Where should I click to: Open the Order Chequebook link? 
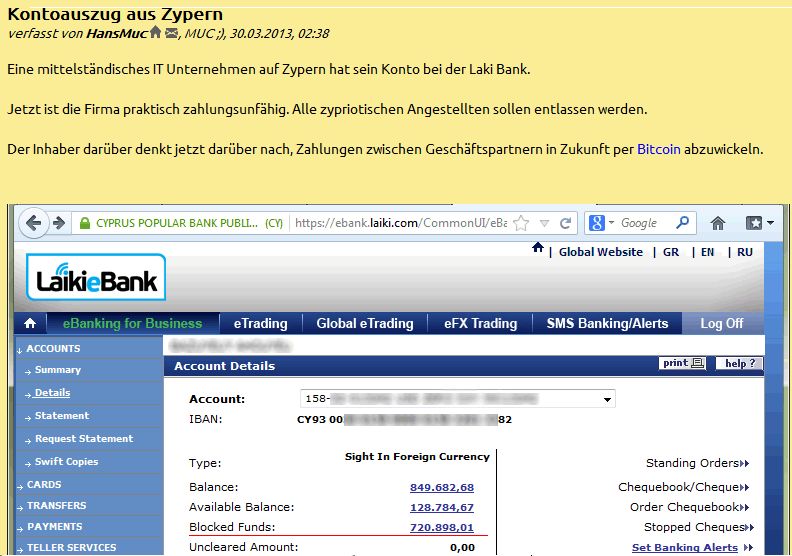[689, 507]
